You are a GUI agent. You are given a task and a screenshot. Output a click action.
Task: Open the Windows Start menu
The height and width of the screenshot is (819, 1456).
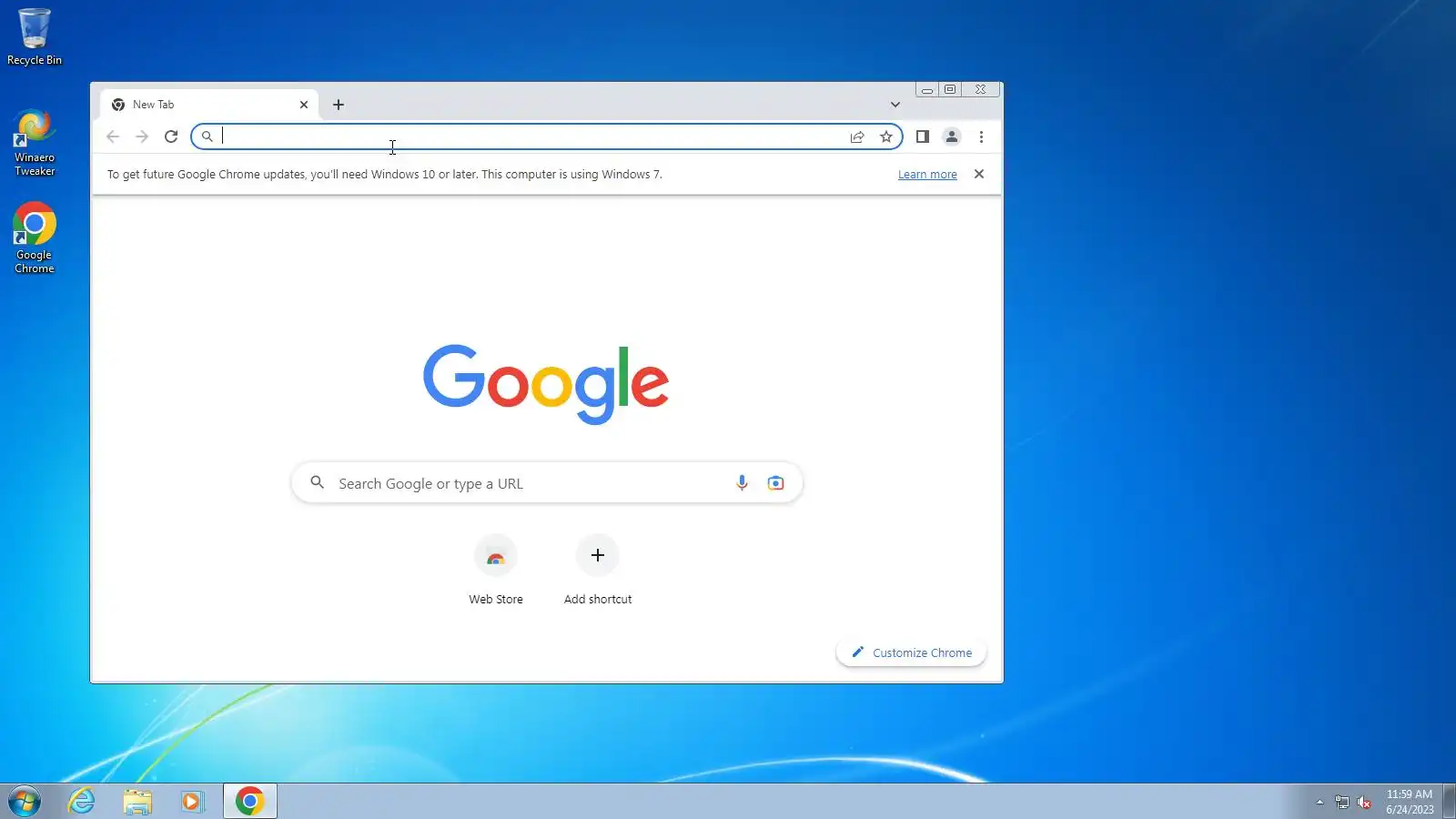[25, 802]
